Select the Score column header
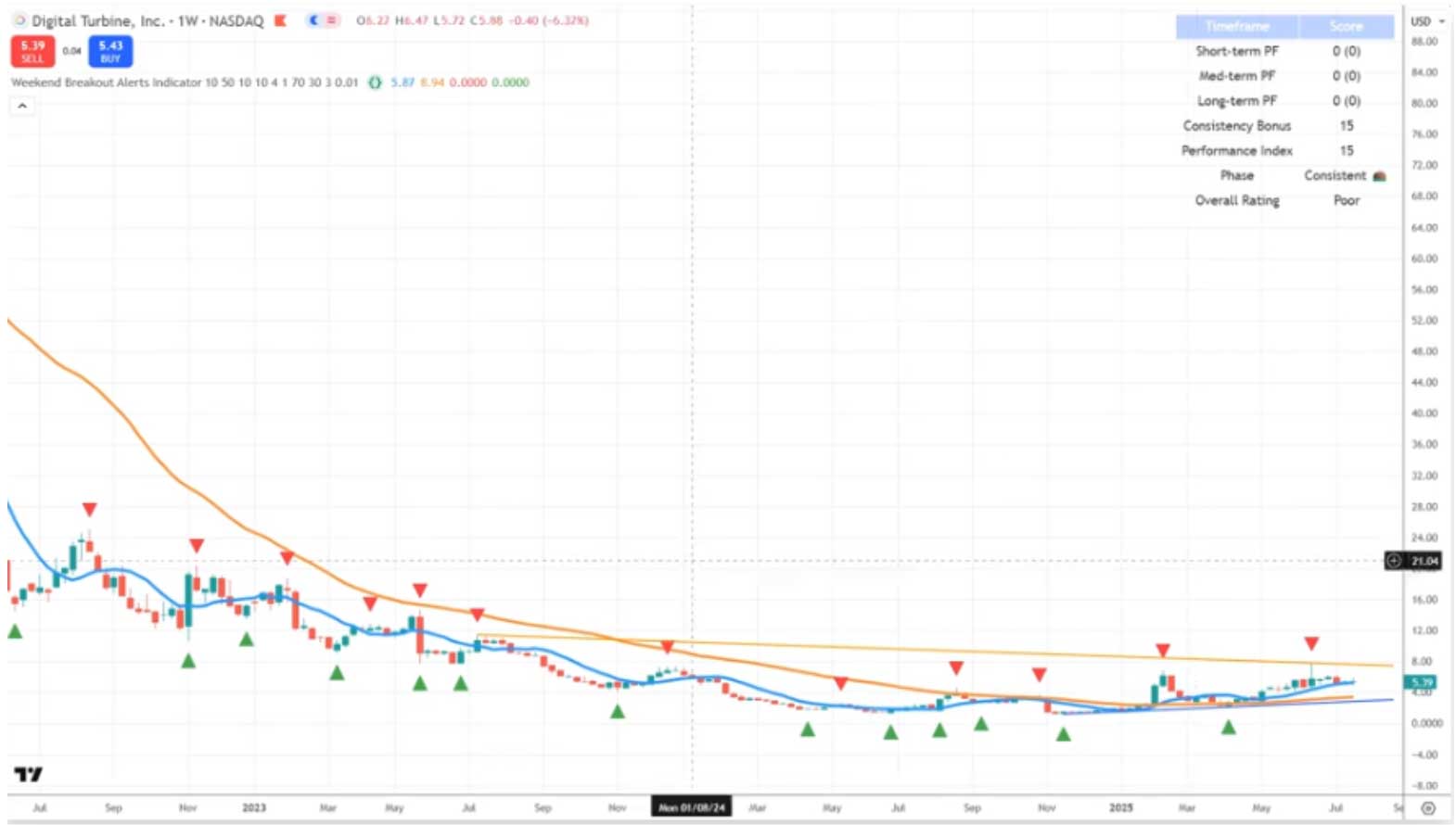This screenshot has width=1456, height=825. click(x=1346, y=26)
